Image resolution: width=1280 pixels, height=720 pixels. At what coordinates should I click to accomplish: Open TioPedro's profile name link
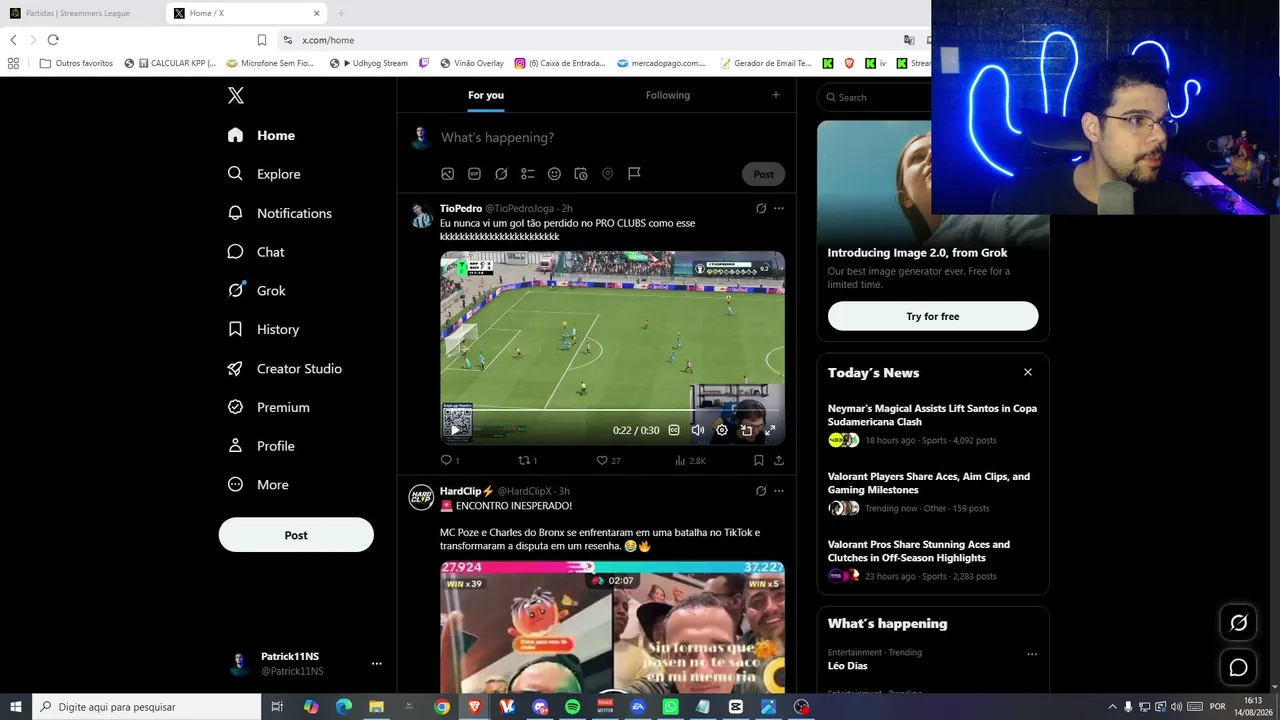(x=461, y=208)
